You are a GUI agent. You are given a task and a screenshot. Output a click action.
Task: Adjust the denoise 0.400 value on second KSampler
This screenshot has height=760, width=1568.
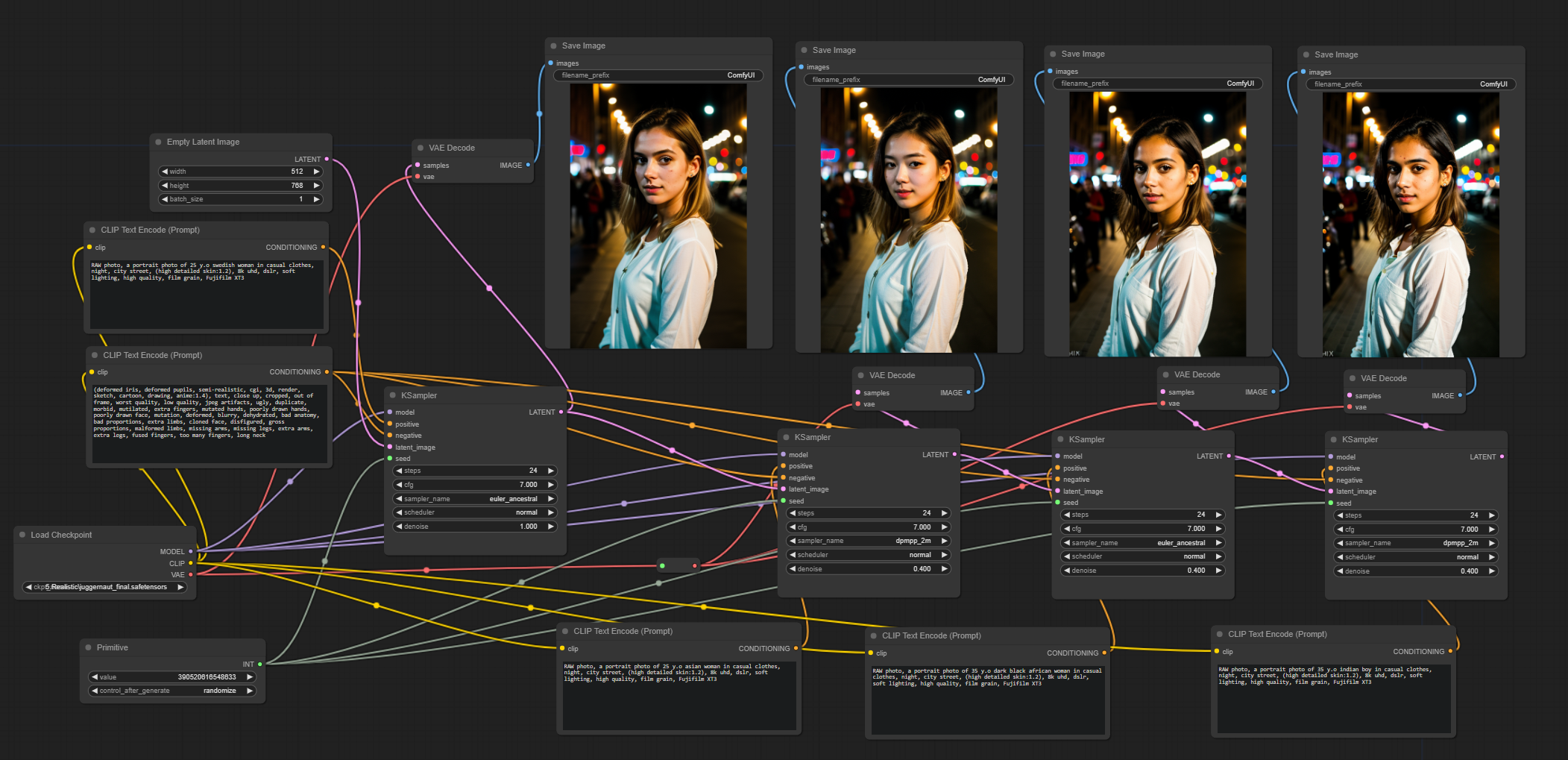[x=867, y=568]
